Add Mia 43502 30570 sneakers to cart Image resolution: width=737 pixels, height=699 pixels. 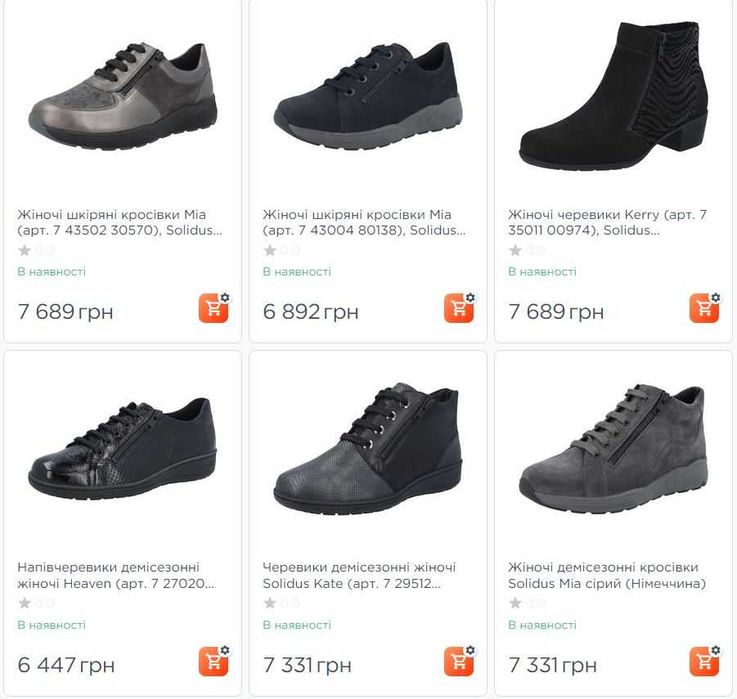(x=213, y=308)
